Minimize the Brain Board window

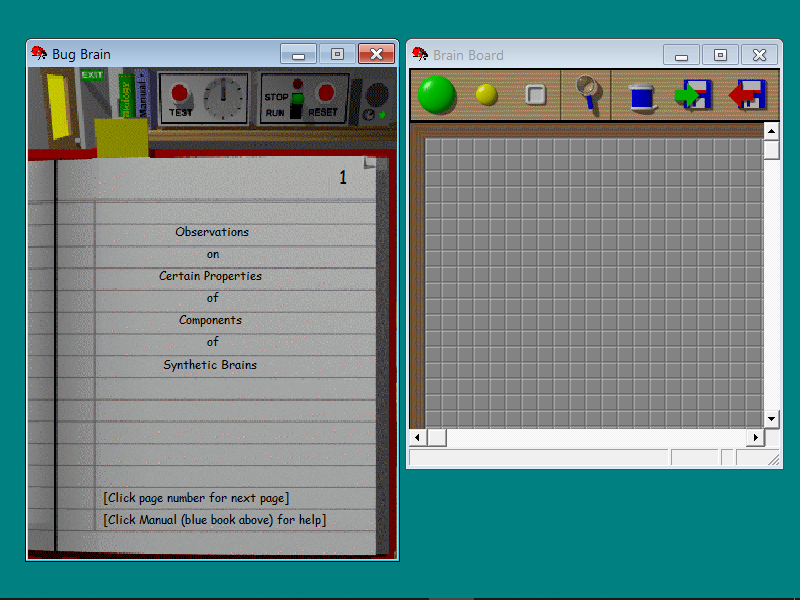pyautogui.click(x=682, y=55)
